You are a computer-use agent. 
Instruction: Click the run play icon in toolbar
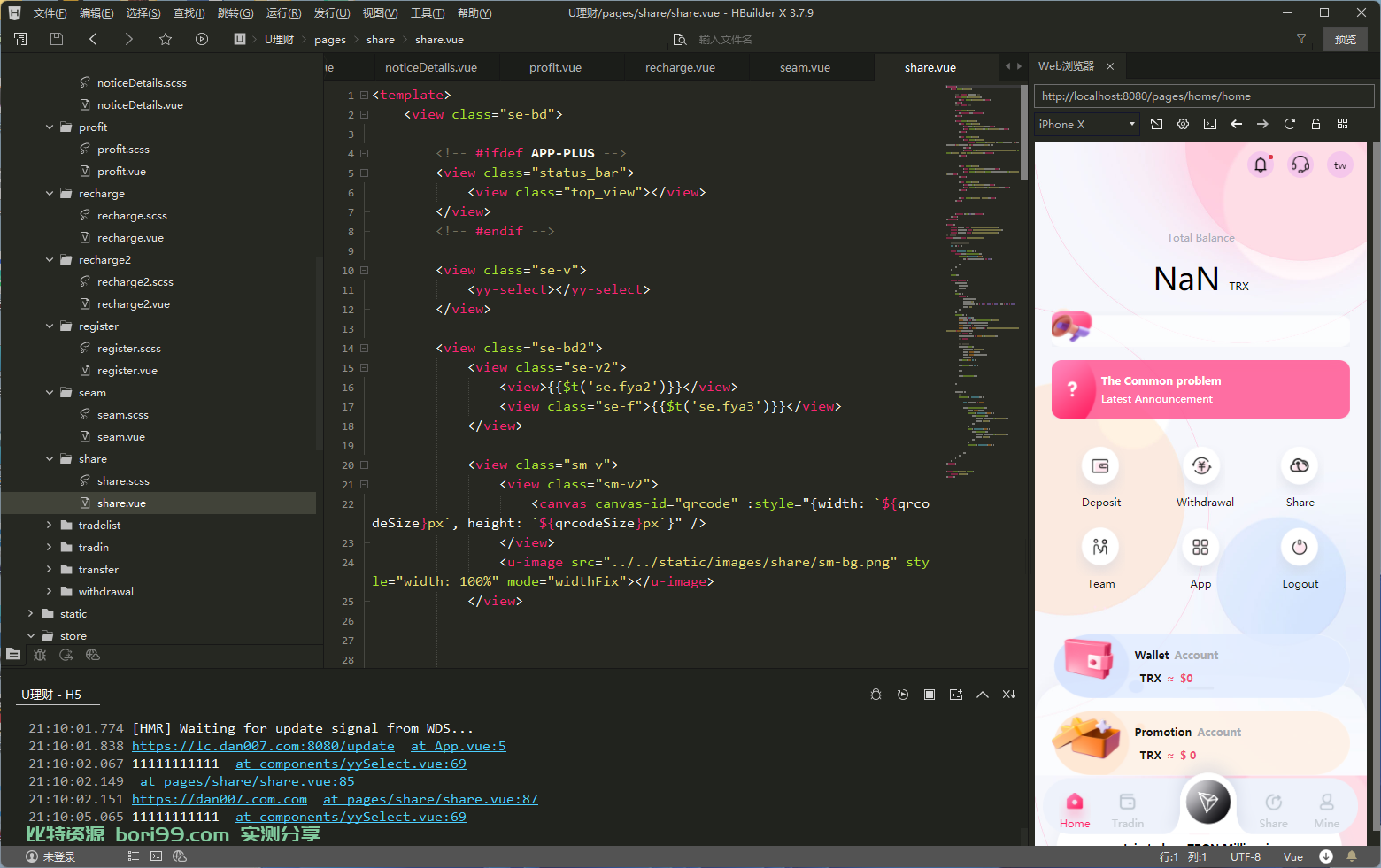tap(202, 39)
